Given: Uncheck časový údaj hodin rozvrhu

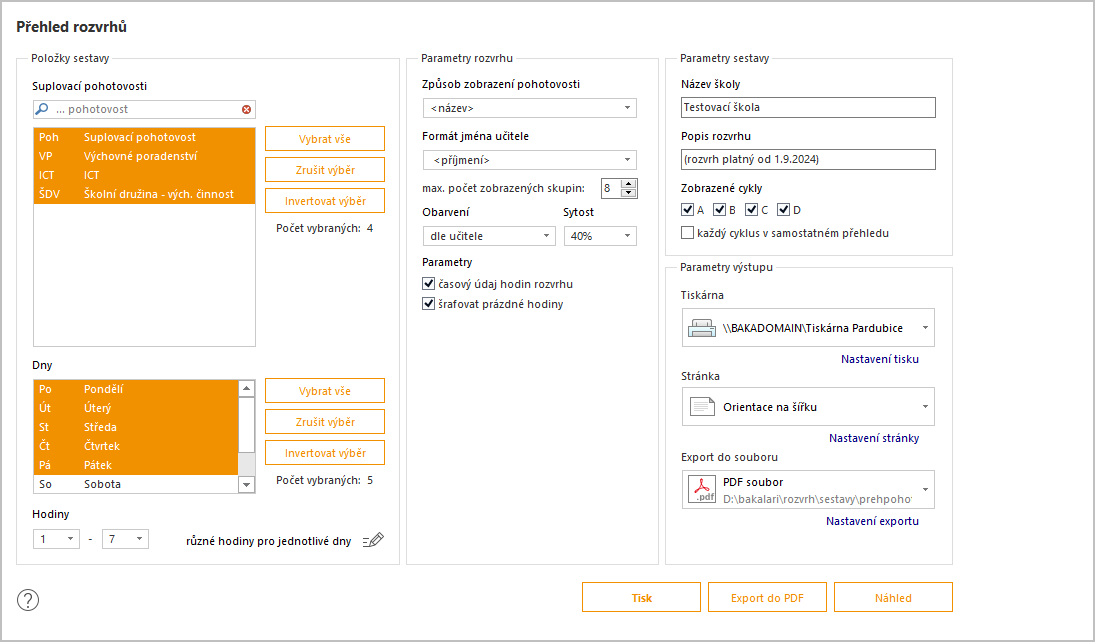Looking at the screenshot, I should (x=429, y=284).
